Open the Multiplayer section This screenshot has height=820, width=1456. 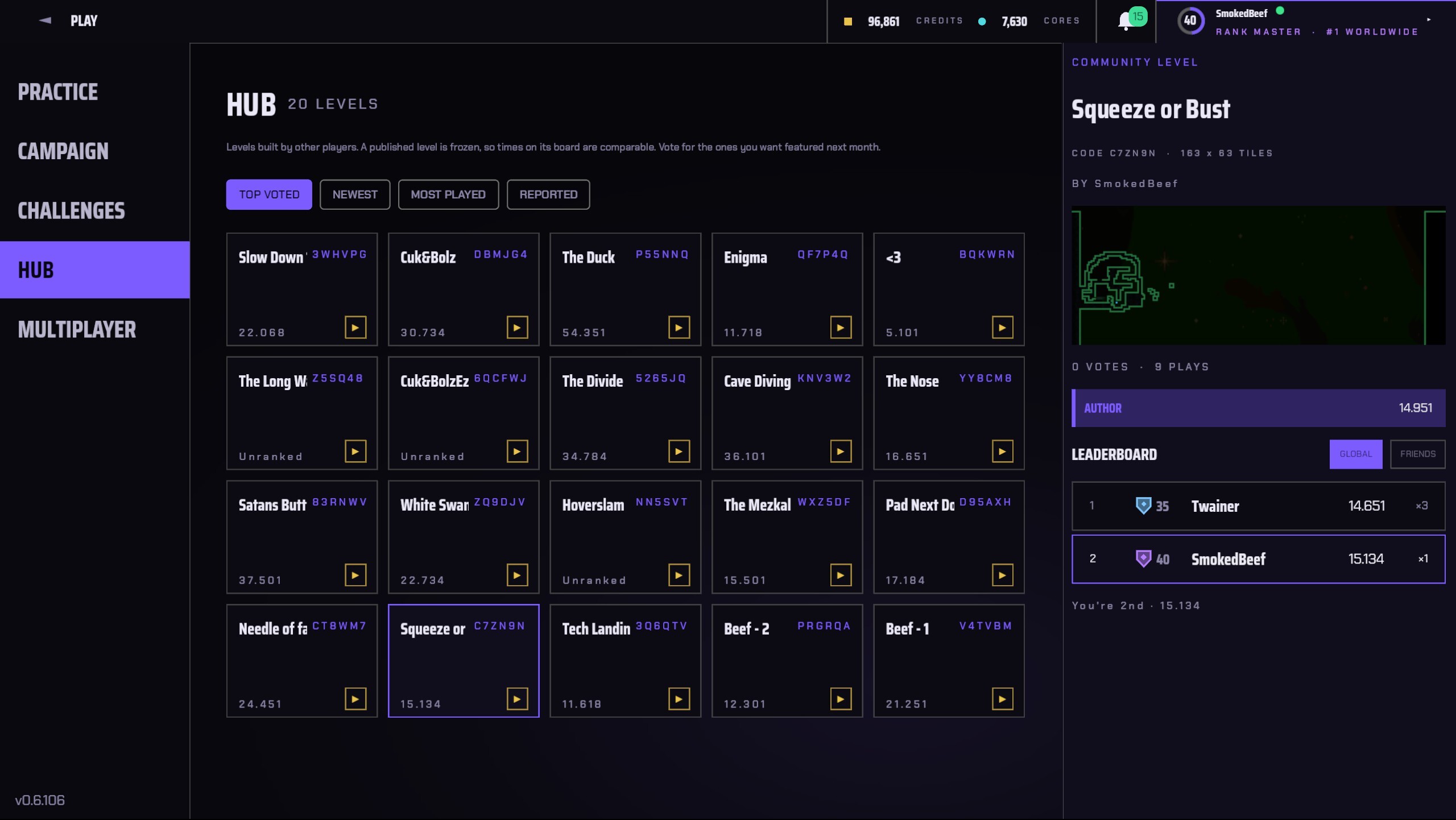(x=77, y=330)
